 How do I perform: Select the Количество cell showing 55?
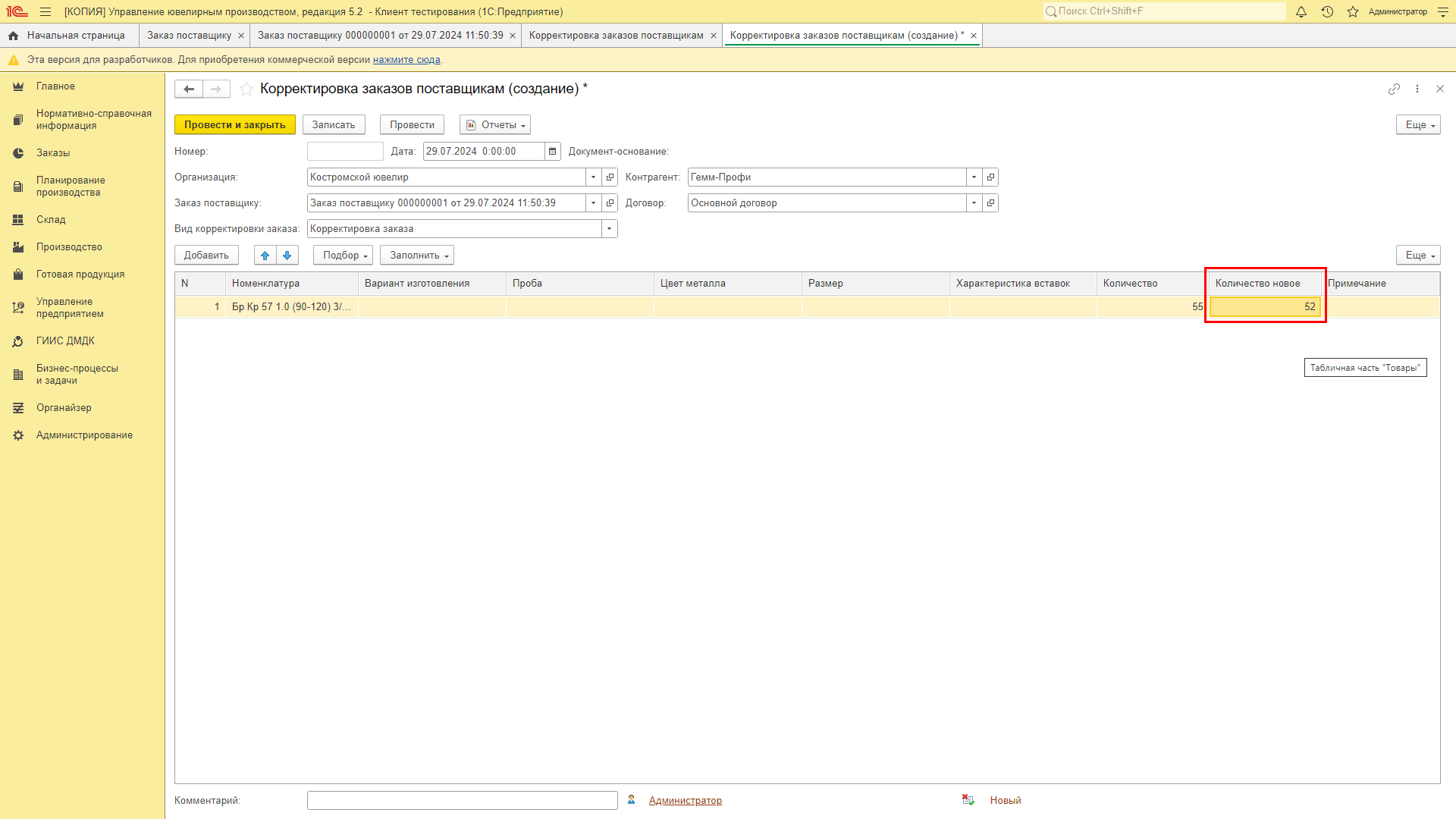[1151, 306]
